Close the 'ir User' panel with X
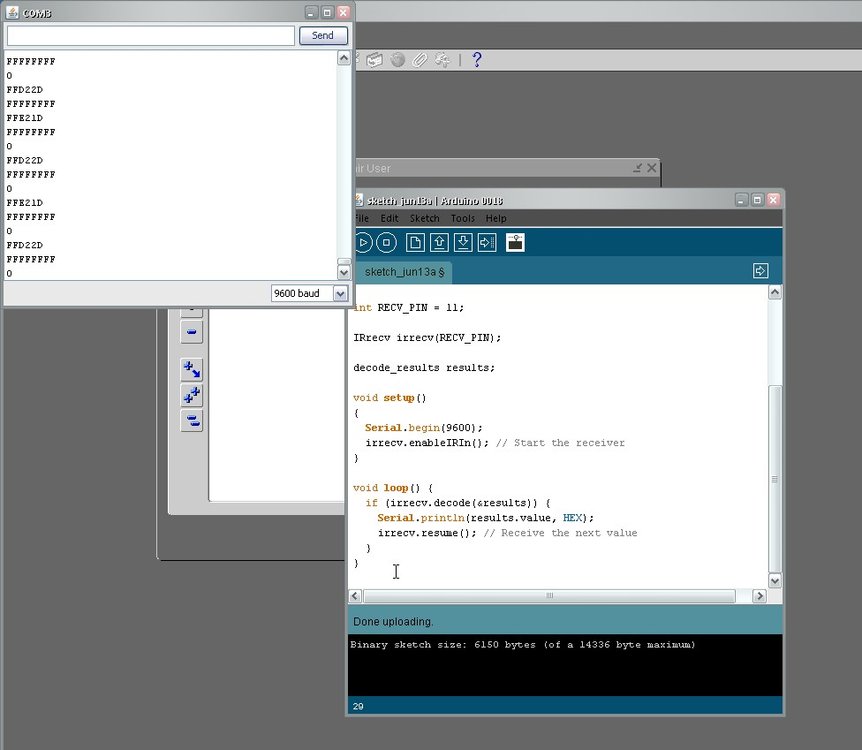Image resolution: width=862 pixels, height=750 pixels. pos(651,168)
